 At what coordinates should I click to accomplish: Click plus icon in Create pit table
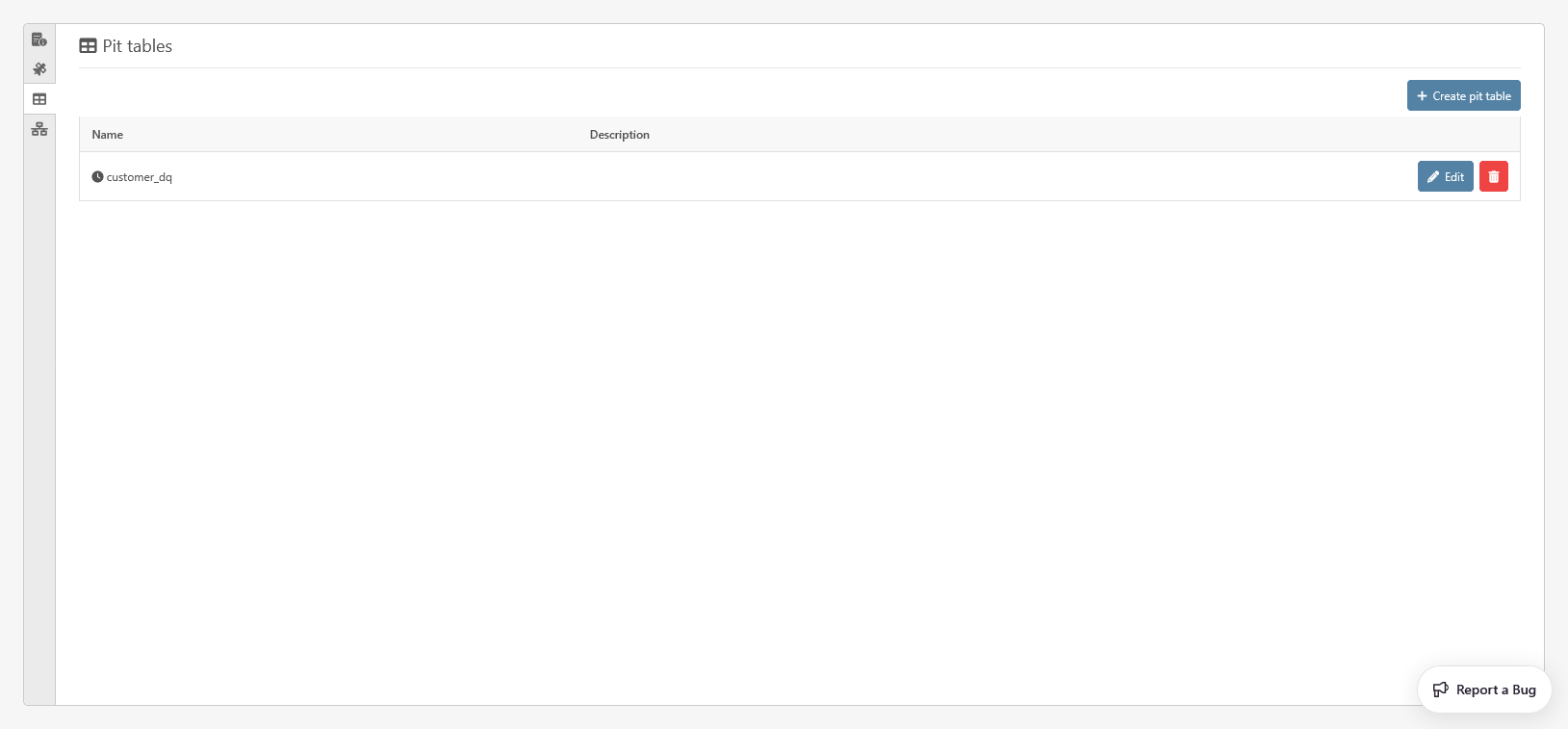pos(1422,96)
